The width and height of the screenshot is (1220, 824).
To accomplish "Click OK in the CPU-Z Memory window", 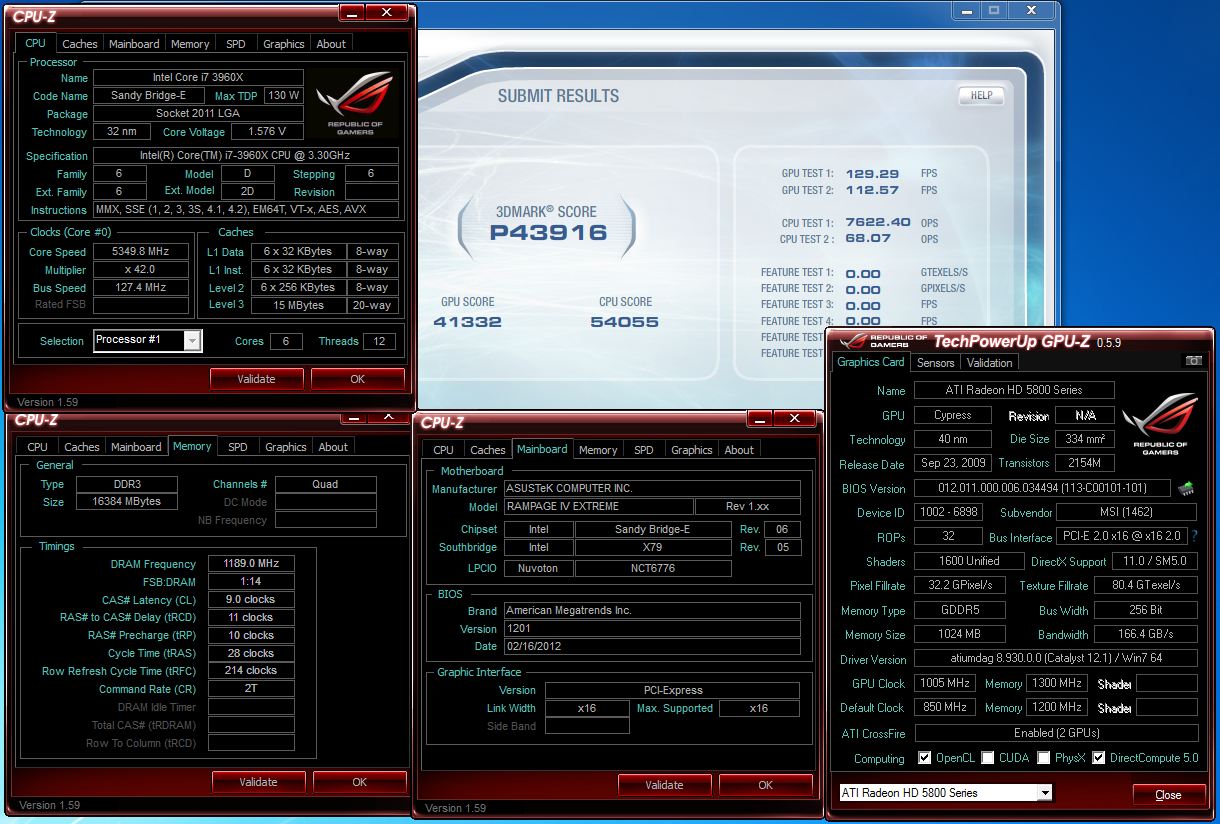I will click(360, 782).
